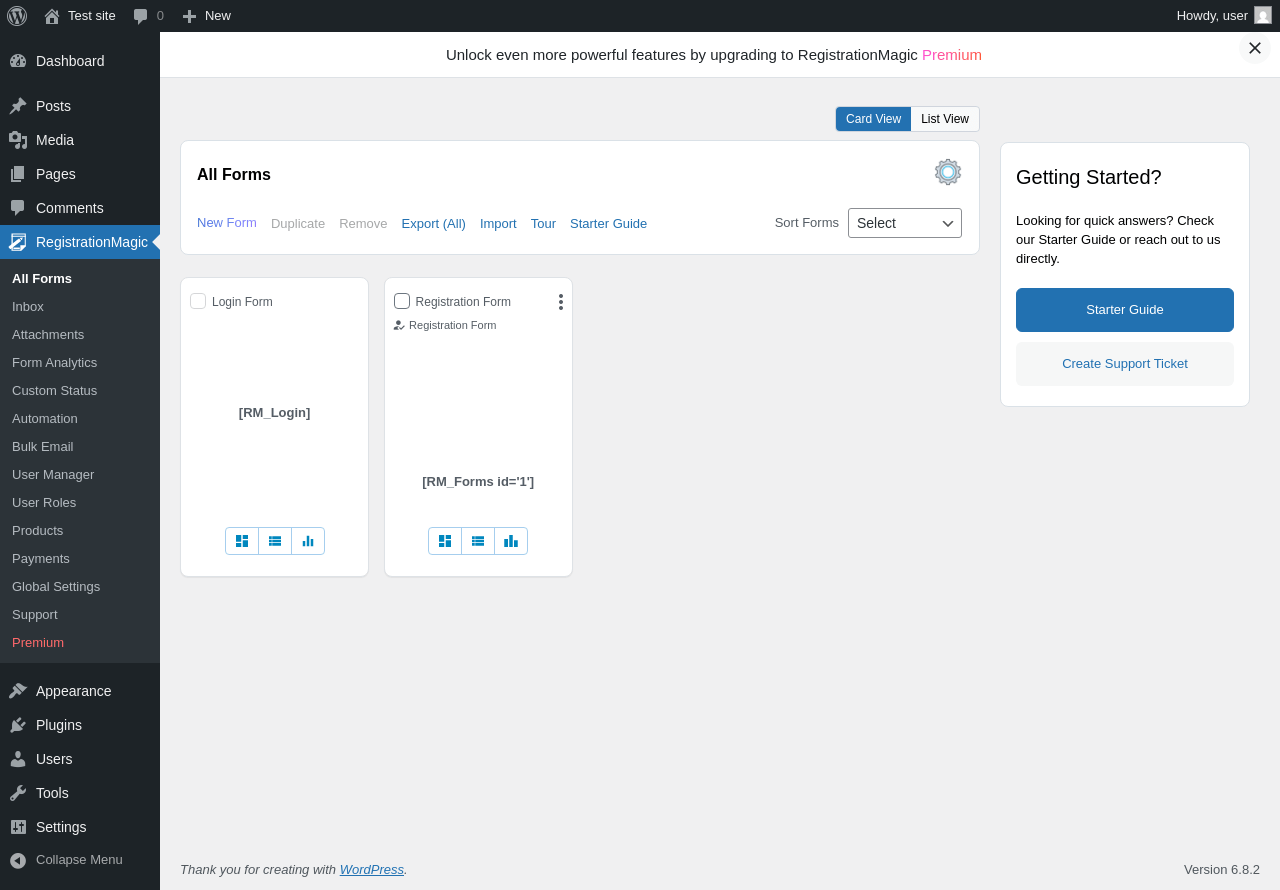Click the Import link

pyautogui.click(x=498, y=223)
